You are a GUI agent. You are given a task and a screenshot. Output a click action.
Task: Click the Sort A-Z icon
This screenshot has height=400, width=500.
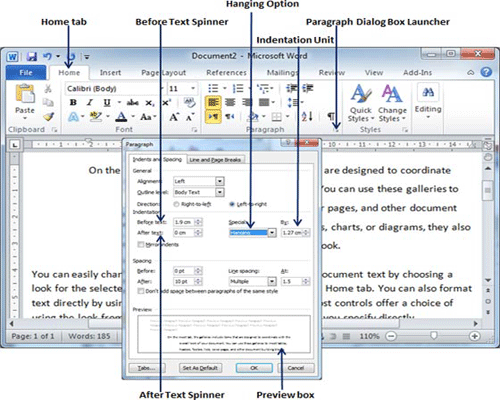[307, 116]
